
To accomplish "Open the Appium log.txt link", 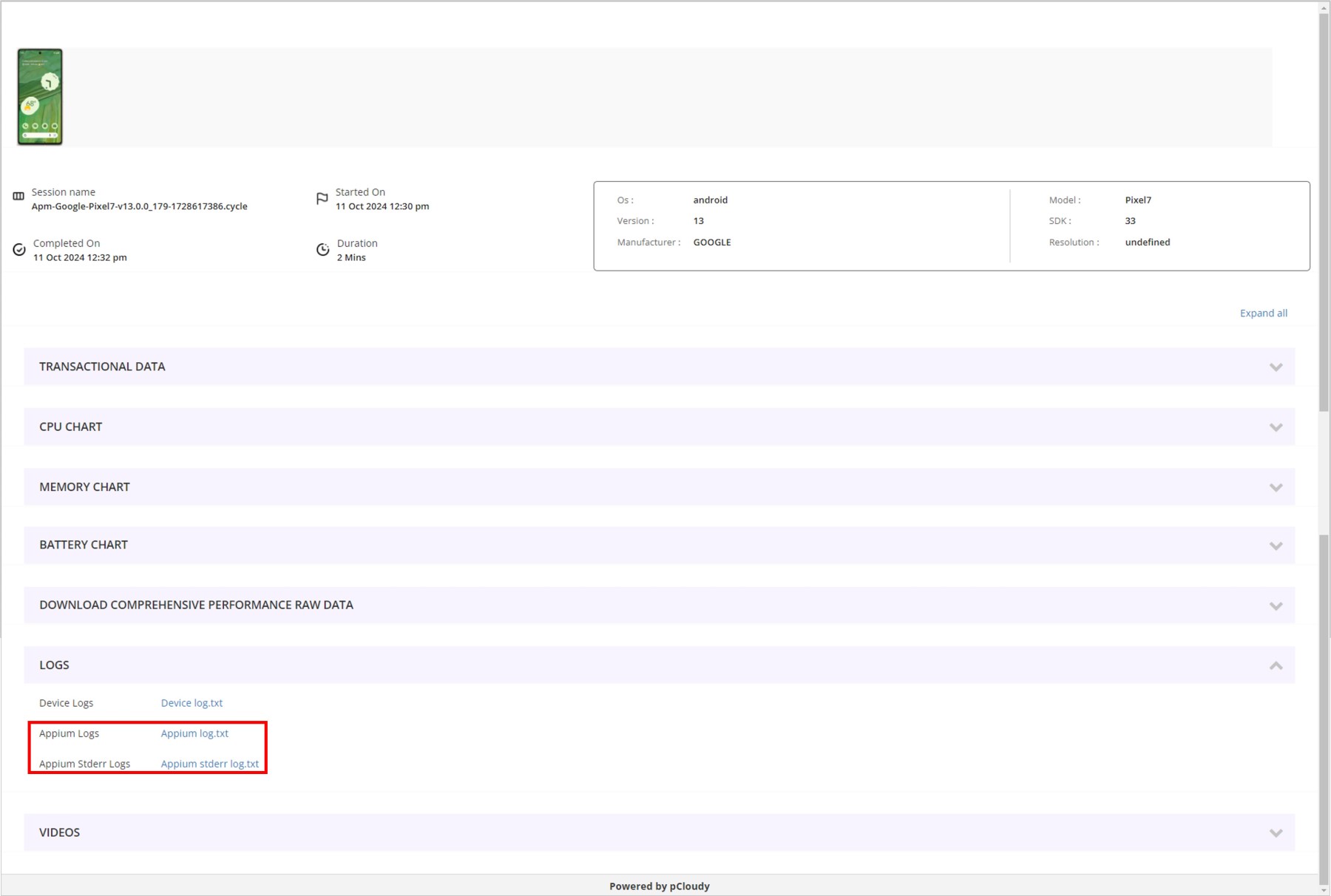I will (x=194, y=733).
